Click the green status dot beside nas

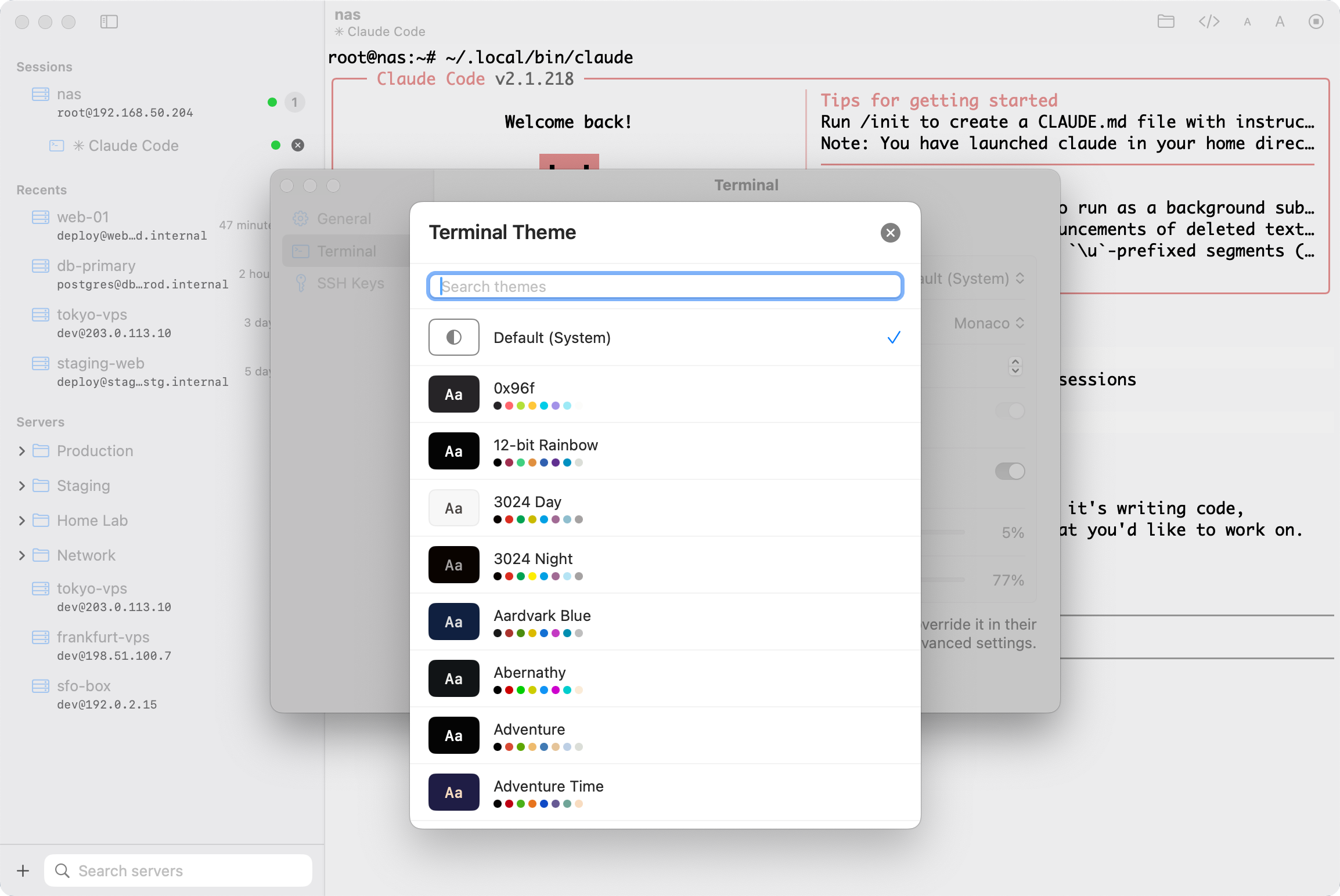(272, 102)
